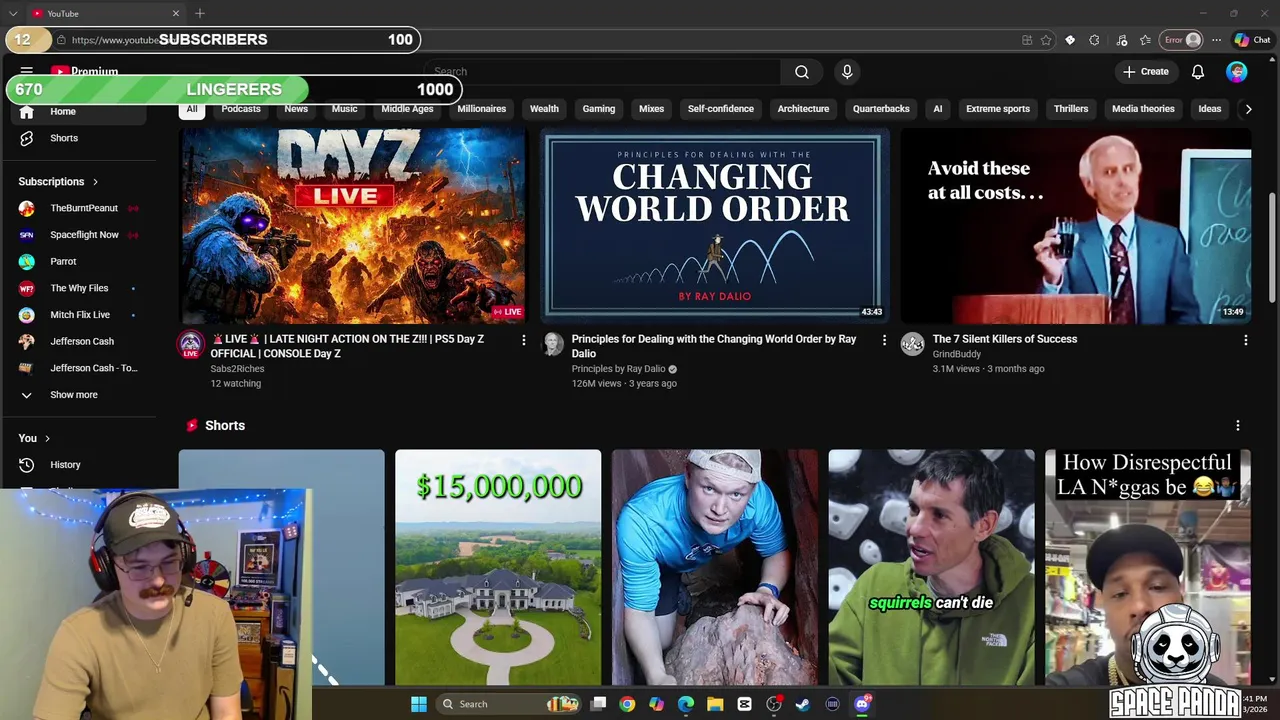This screenshot has width=1280, height=720.
Task: Launch Chrome from the taskbar
Action: 627,704
